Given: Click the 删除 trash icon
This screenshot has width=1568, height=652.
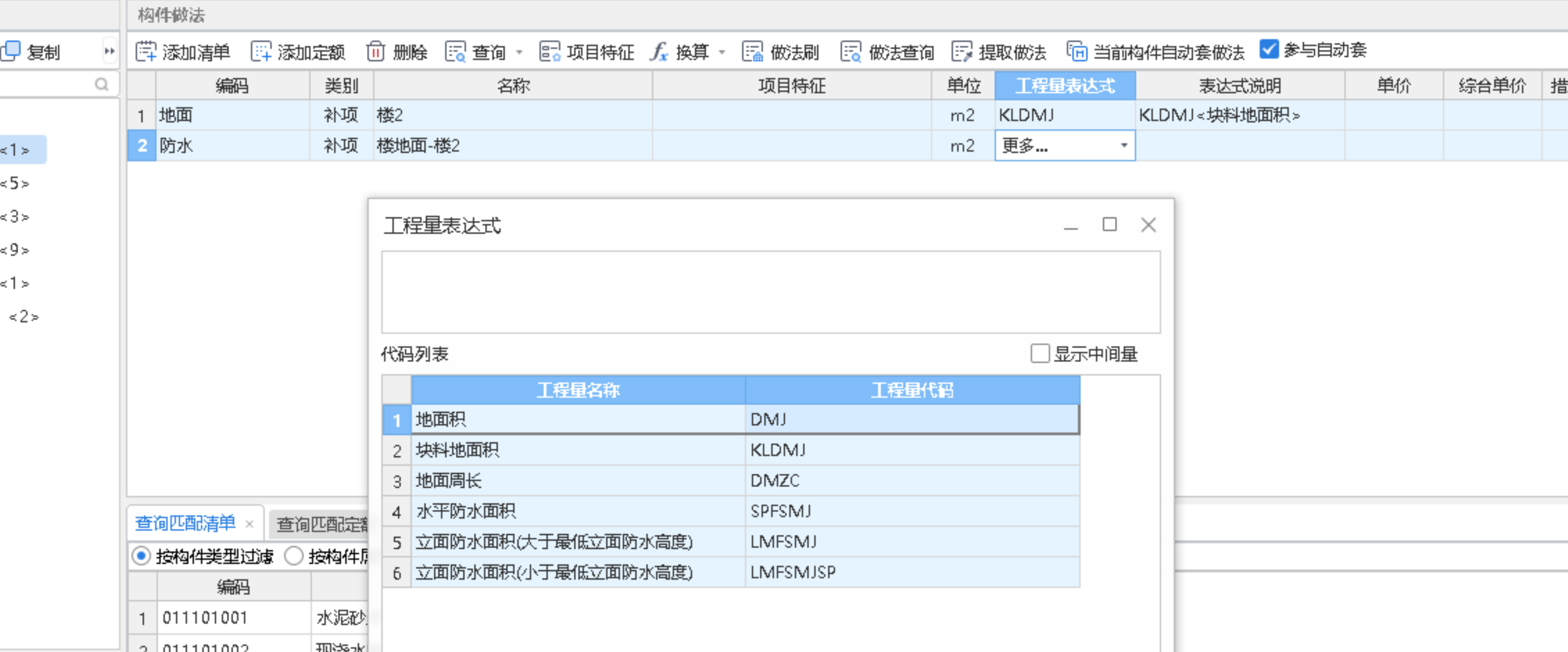Looking at the screenshot, I should point(376,52).
